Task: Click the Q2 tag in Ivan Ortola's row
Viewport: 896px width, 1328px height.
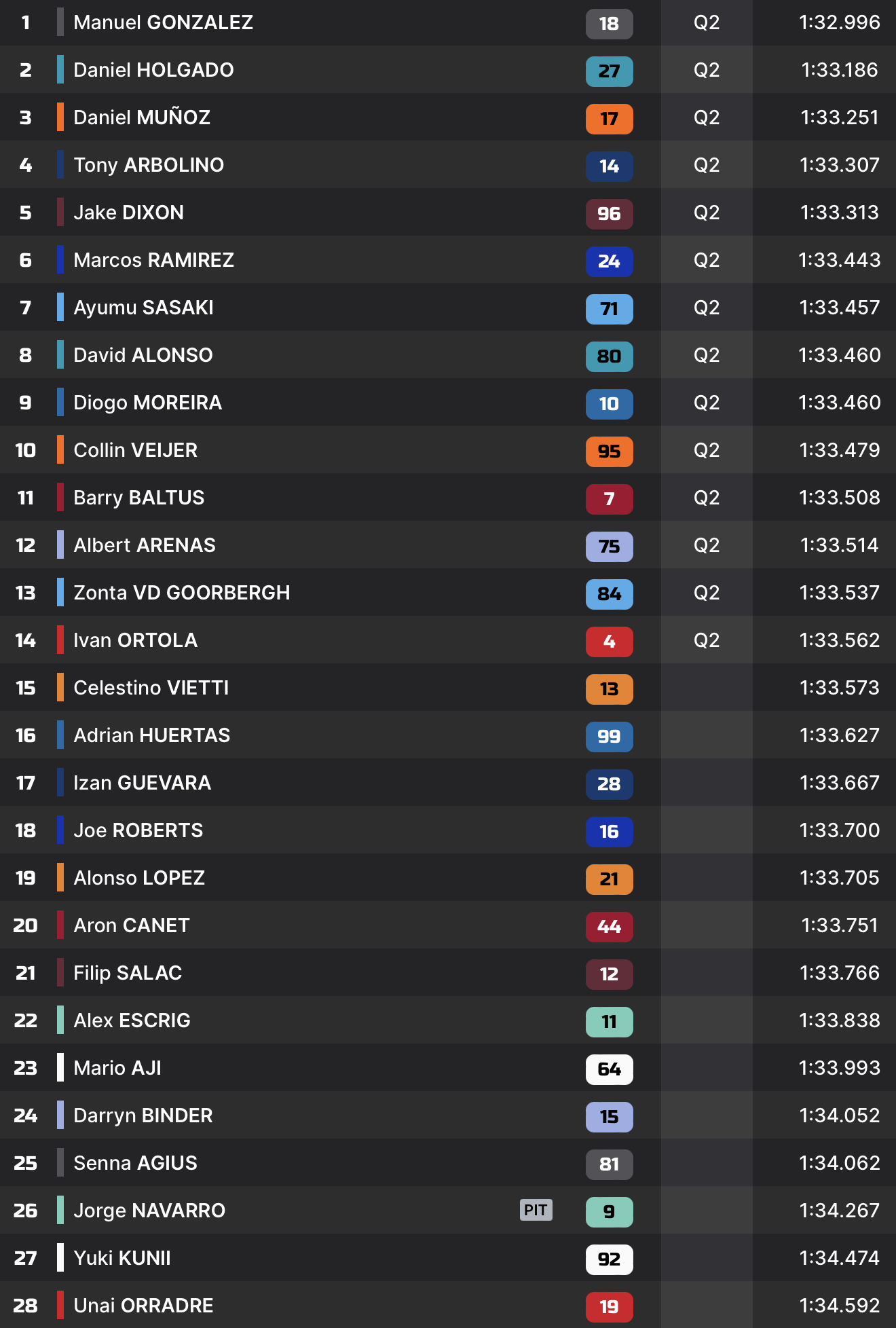Action: pos(706,640)
